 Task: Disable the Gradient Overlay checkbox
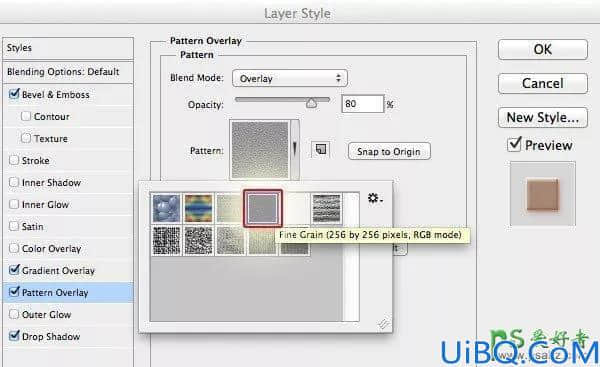tap(14, 270)
